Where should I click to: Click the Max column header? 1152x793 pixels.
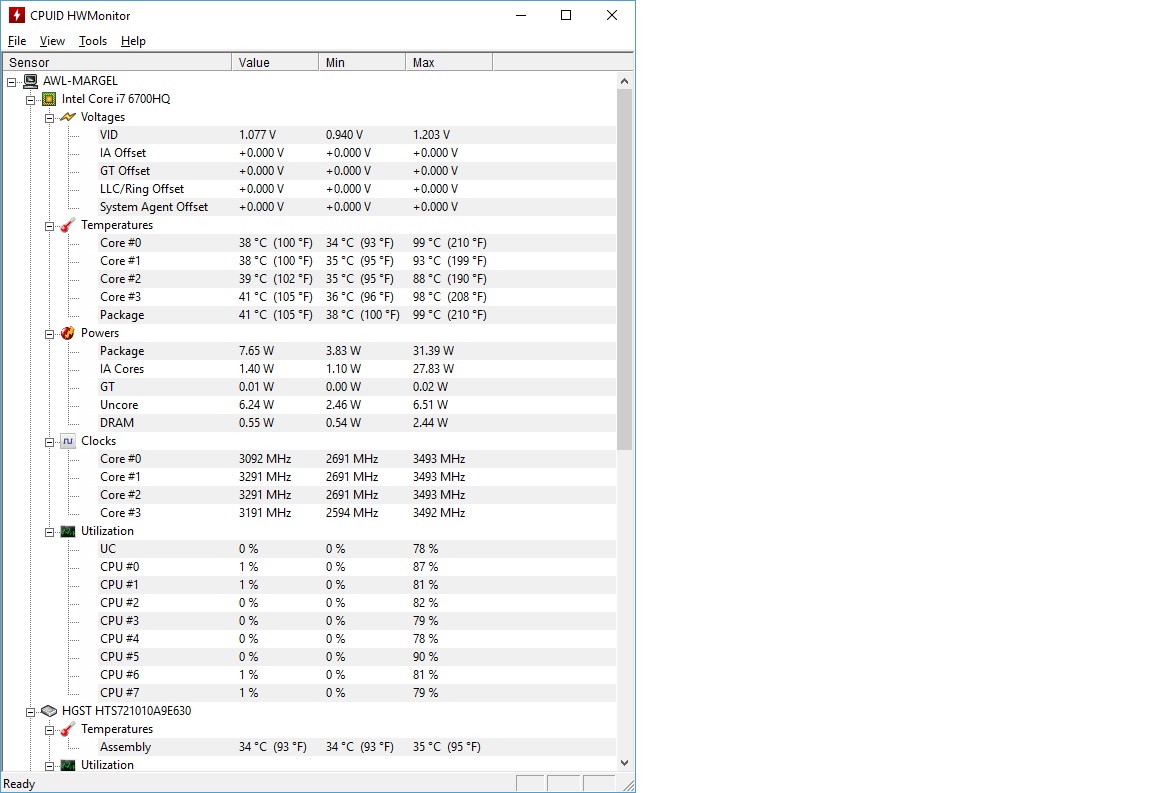click(449, 62)
